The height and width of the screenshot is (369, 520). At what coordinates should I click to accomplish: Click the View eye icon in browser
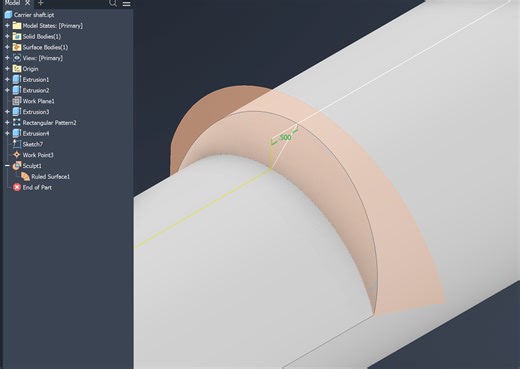(x=17, y=58)
